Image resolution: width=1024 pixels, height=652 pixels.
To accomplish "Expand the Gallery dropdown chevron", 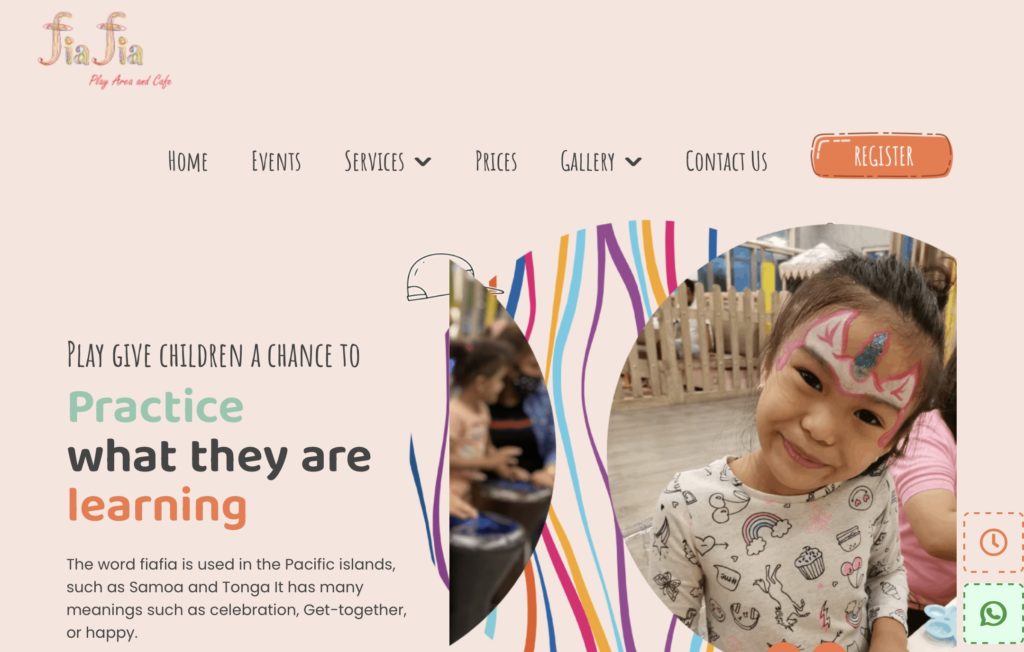I will [633, 161].
